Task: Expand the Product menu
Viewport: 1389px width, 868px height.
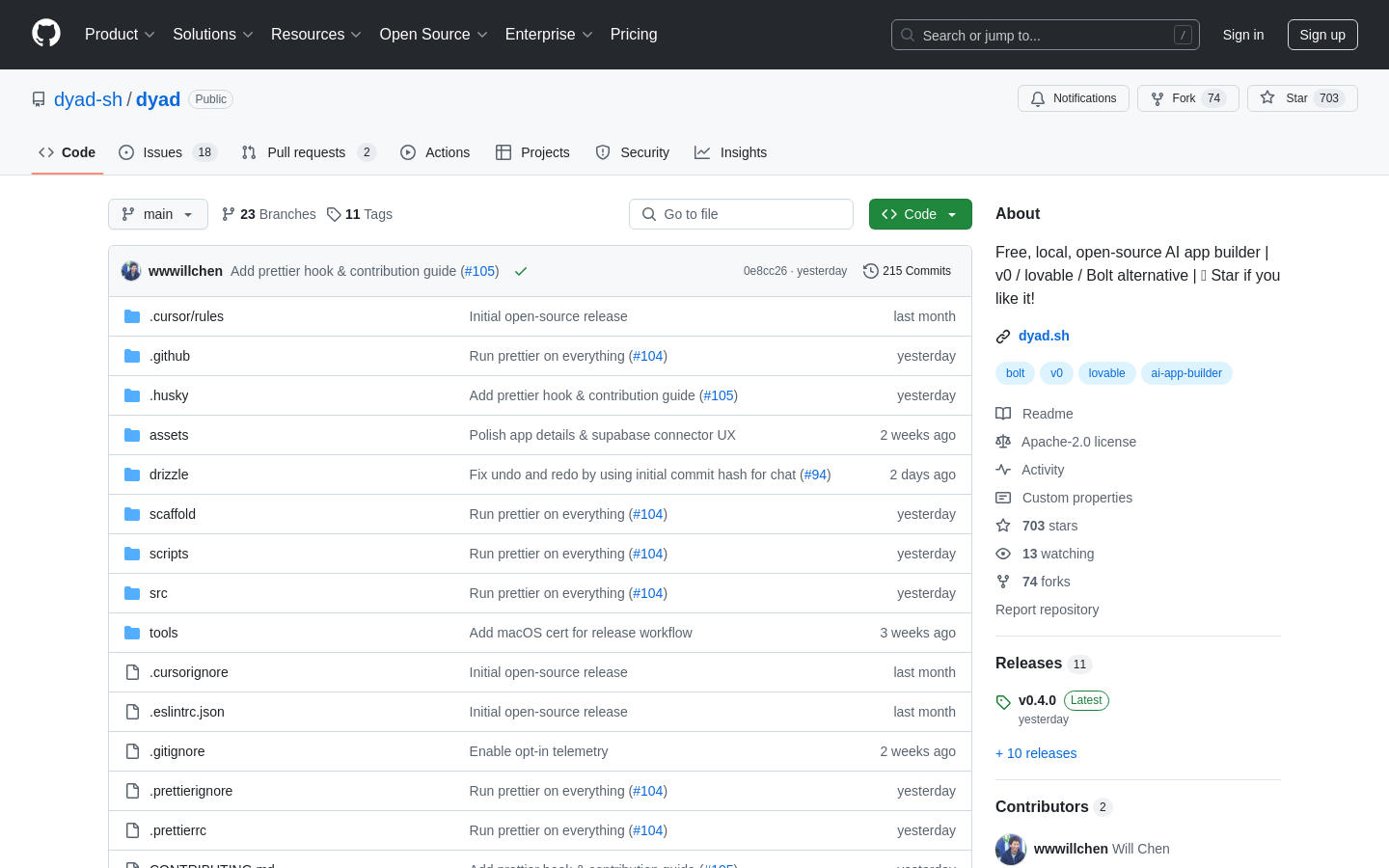Action: pyautogui.click(x=120, y=35)
